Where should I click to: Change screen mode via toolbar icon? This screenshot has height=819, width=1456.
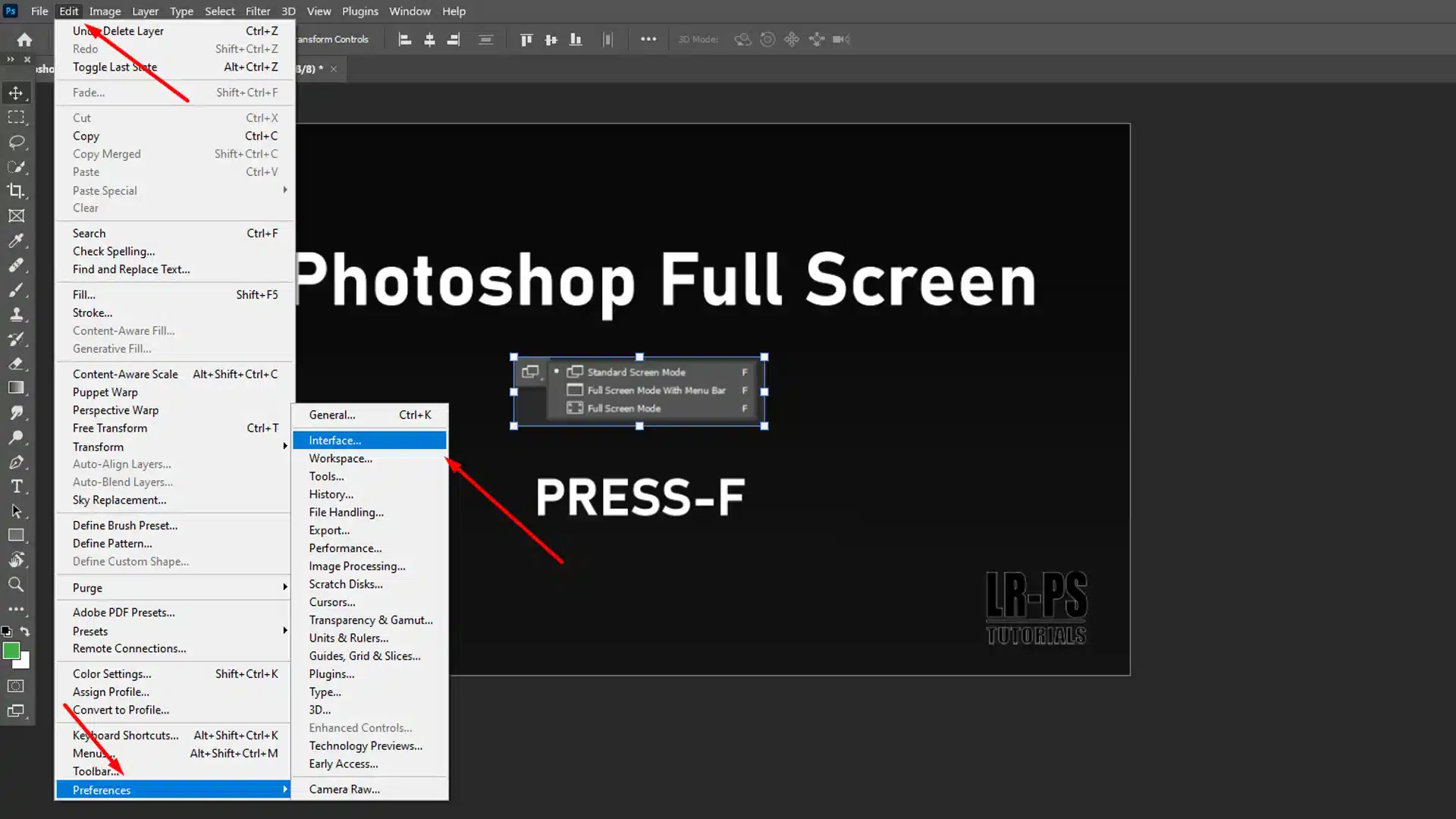(16, 711)
